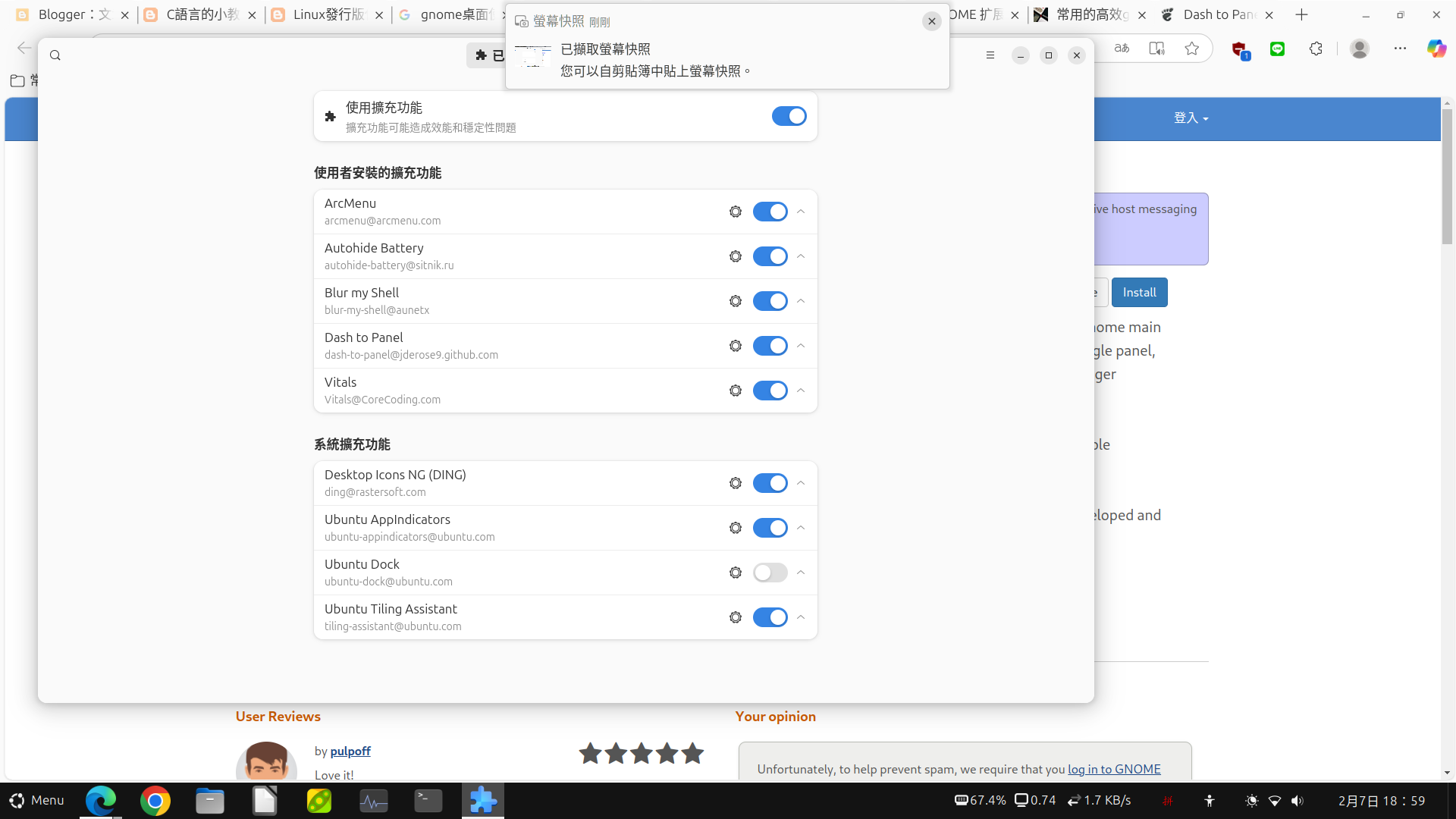Open the Extensions hamburger menu

(990, 55)
